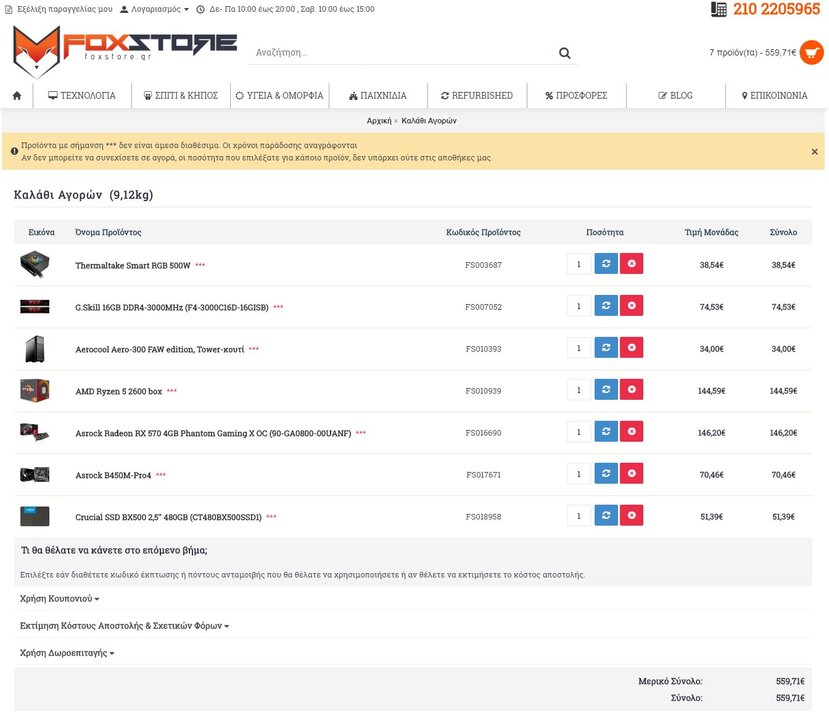The height and width of the screenshot is (720, 829).
Task: Click Καλάθι Αγορών breadcrumb link
Action: (x=429, y=121)
